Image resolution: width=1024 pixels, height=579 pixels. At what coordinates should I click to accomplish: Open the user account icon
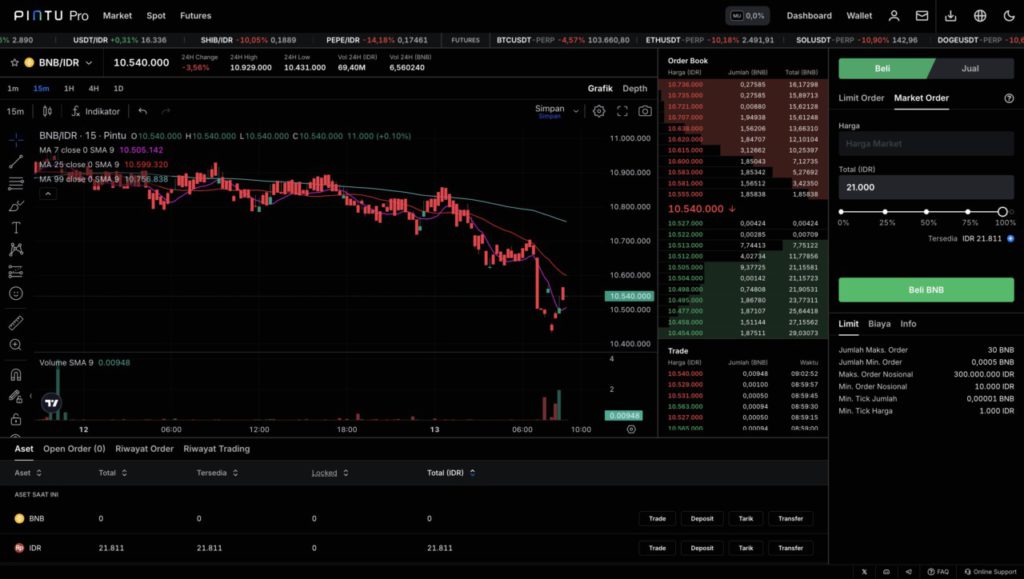(x=894, y=16)
